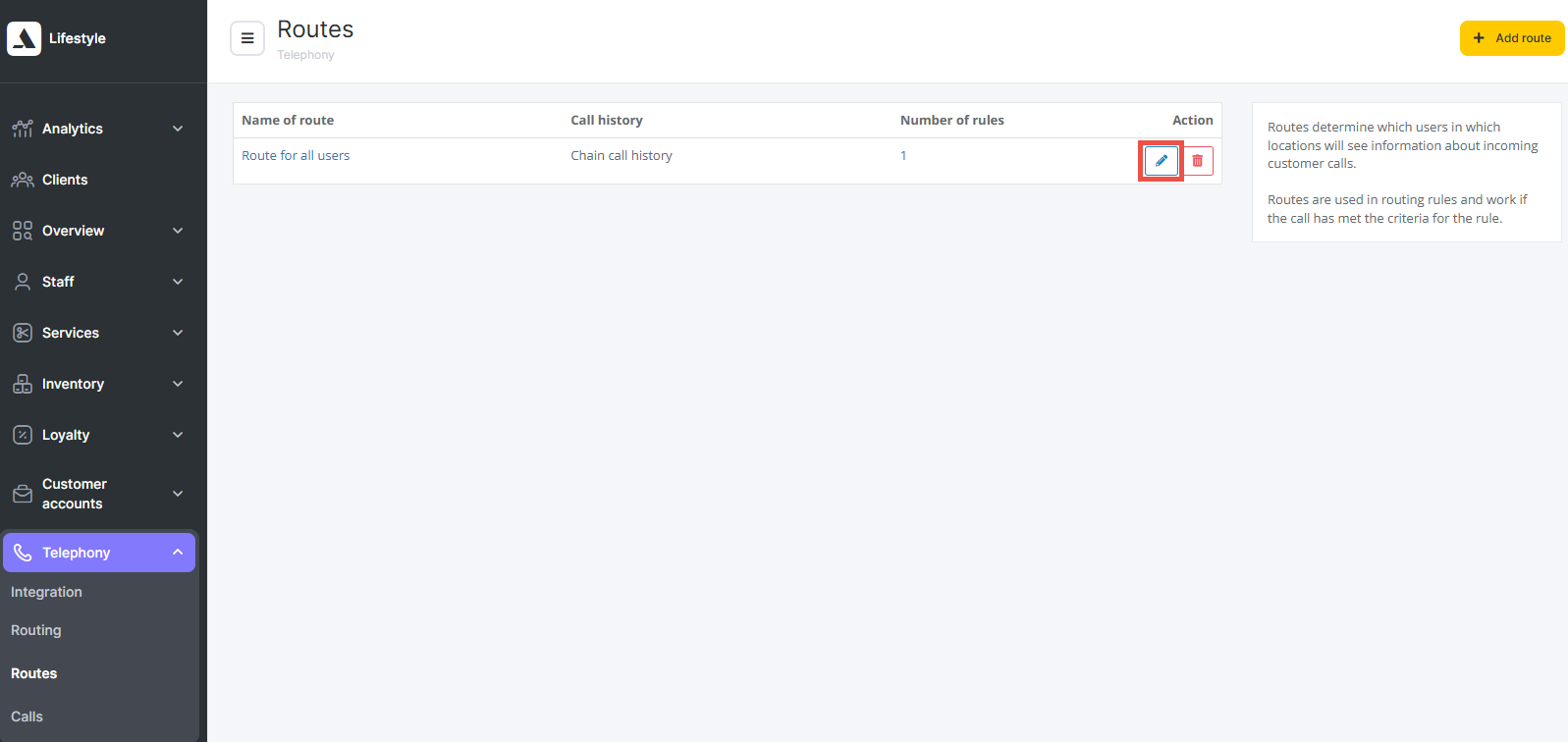
Task: Toggle the hamburger sidebar menu button
Action: click(247, 38)
